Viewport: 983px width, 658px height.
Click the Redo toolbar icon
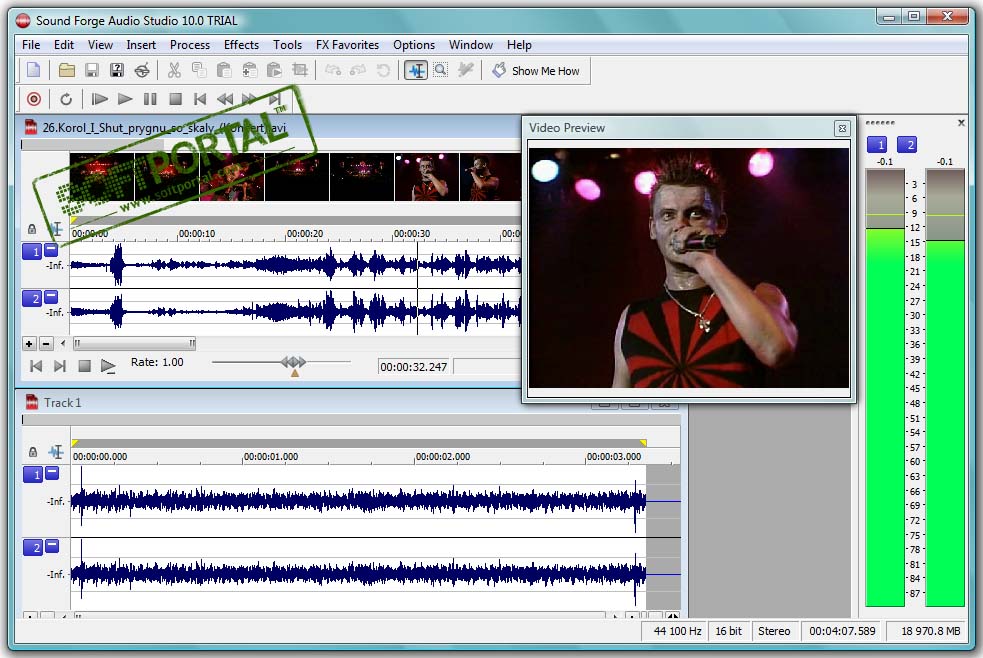[358, 70]
